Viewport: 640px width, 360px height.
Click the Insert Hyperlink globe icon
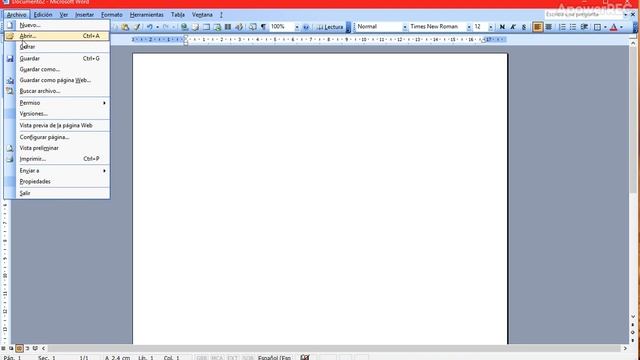[x=184, y=27]
